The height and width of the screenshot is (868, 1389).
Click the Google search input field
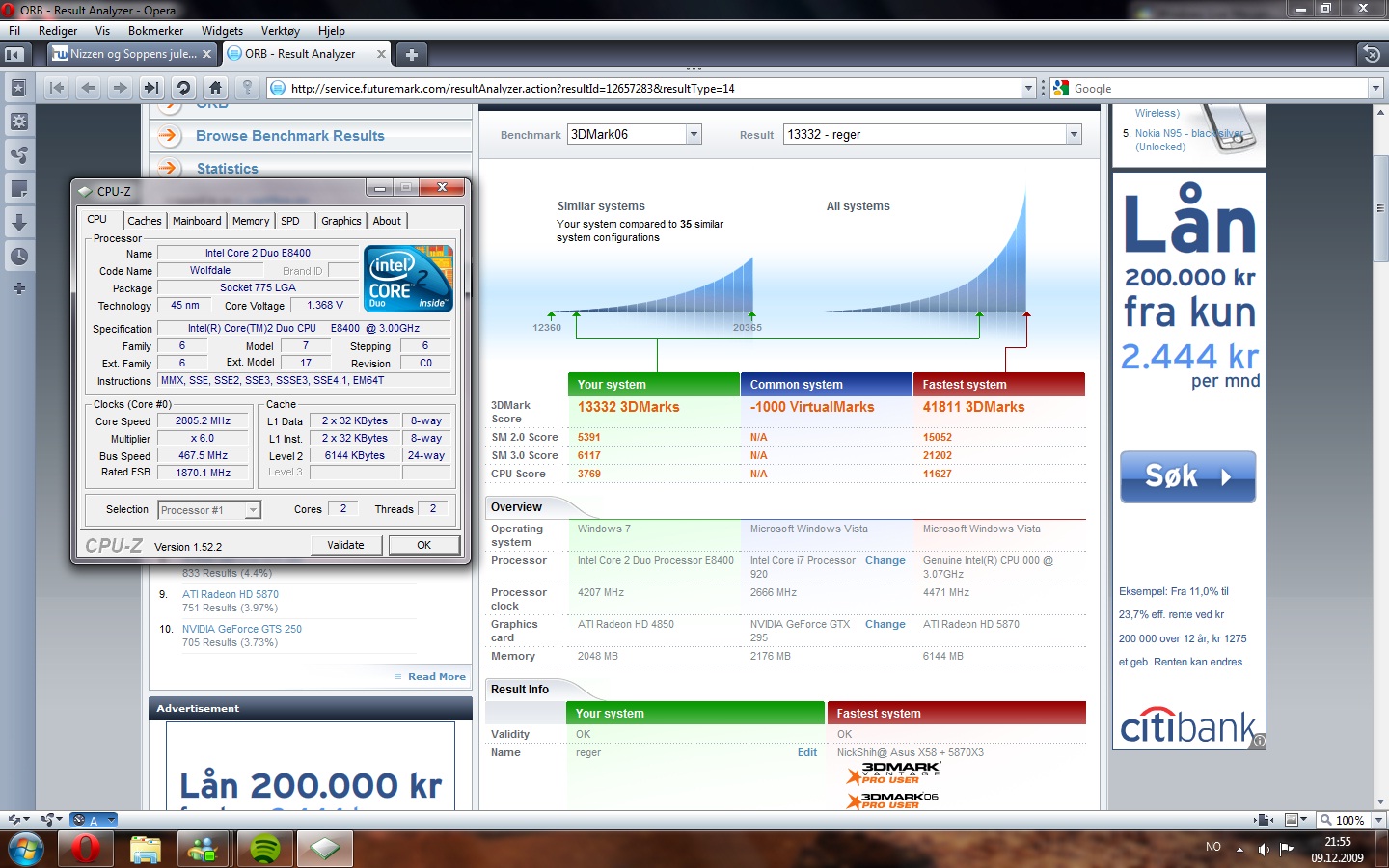click(x=1219, y=88)
